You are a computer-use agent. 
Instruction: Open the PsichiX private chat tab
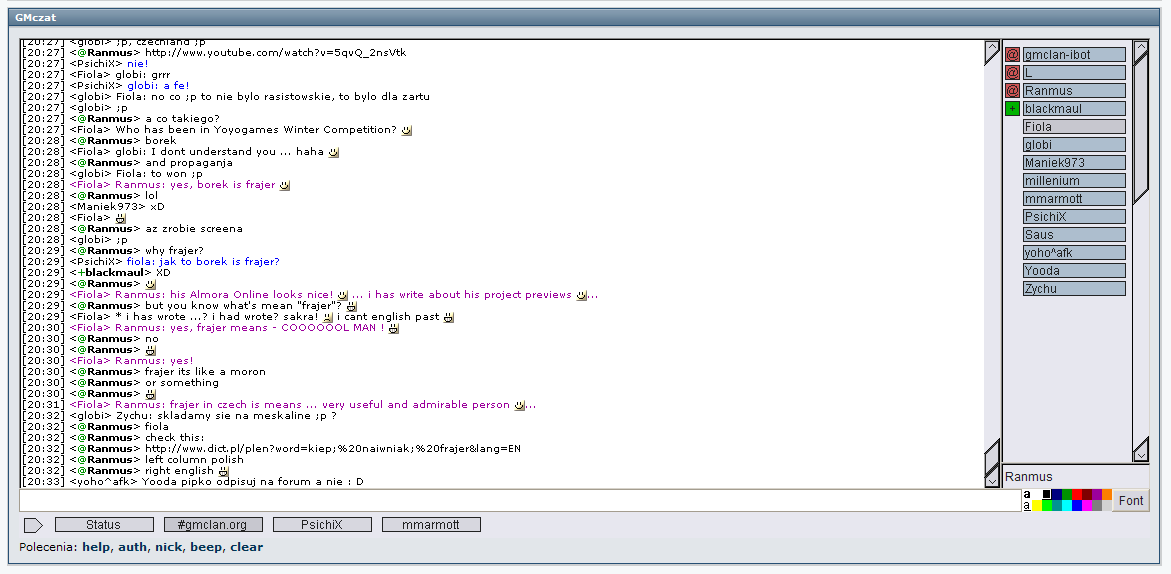[x=322, y=525]
